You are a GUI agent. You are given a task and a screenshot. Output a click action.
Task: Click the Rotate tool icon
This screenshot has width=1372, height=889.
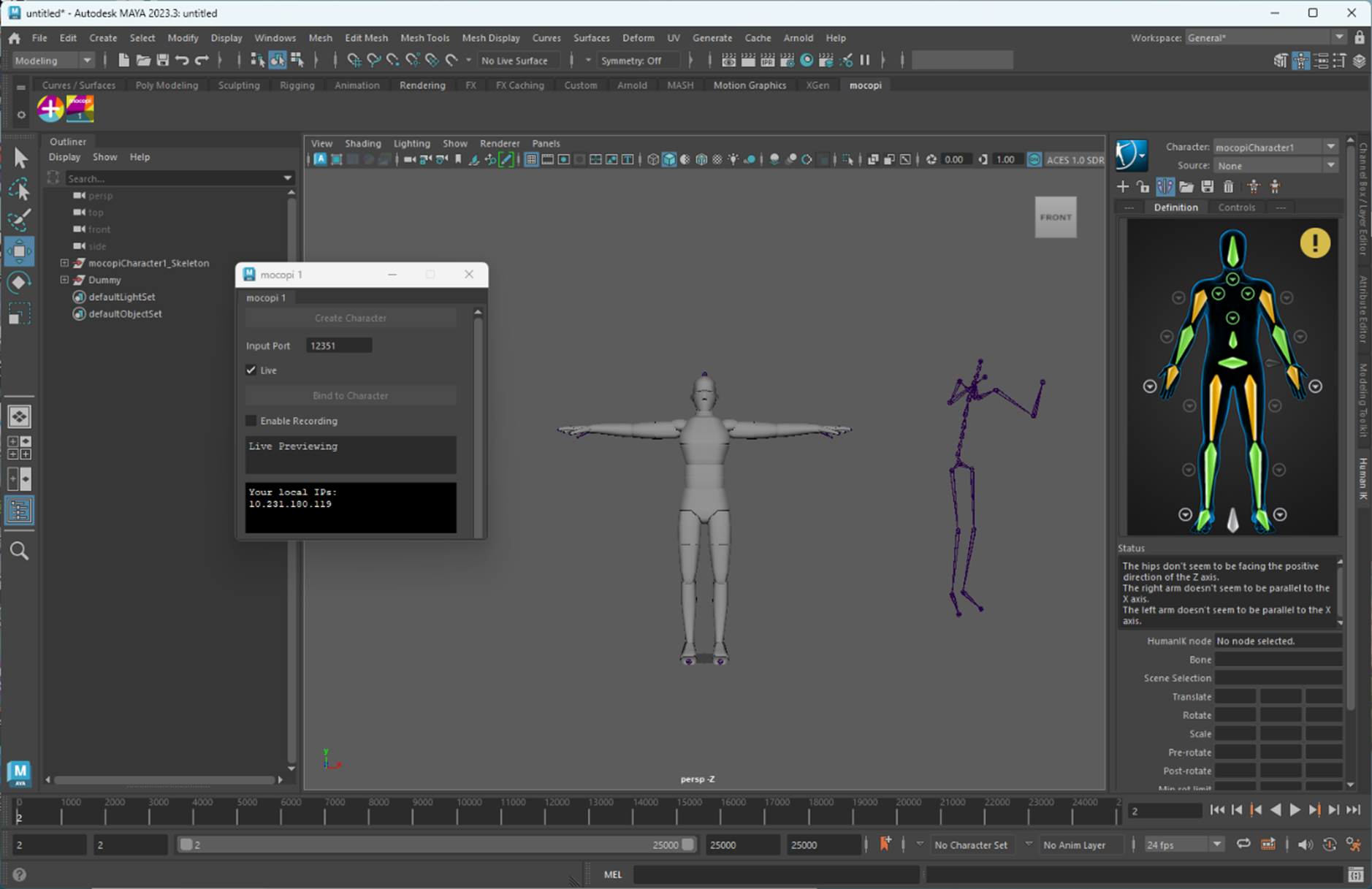point(19,283)
